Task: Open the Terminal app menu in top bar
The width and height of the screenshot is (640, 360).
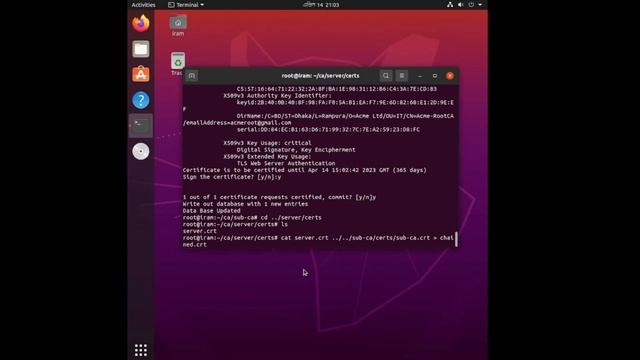Action: tap(186, 5)
